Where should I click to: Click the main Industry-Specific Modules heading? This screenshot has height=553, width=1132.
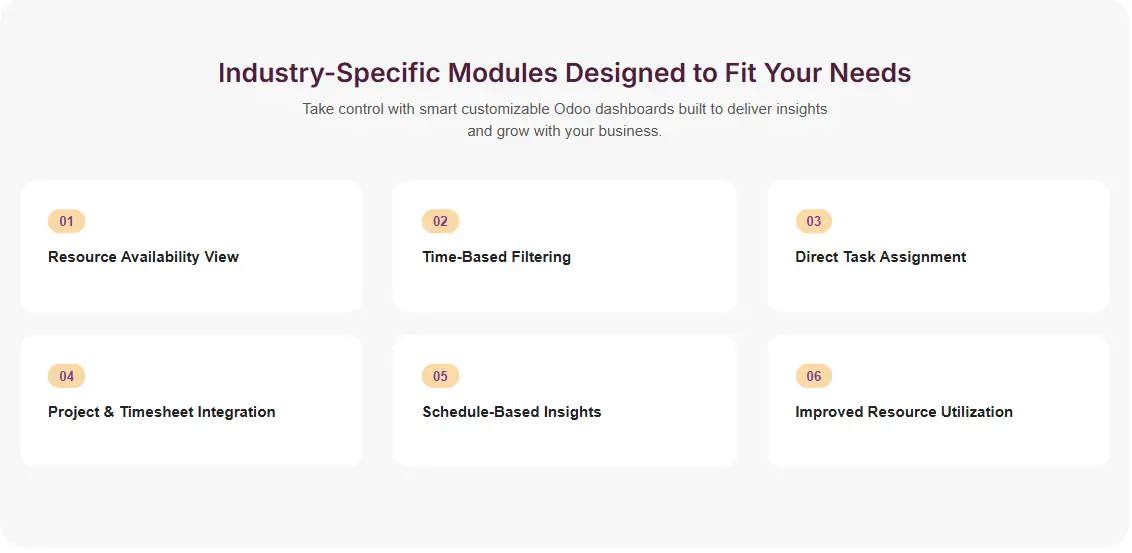[x=564, y=73]
